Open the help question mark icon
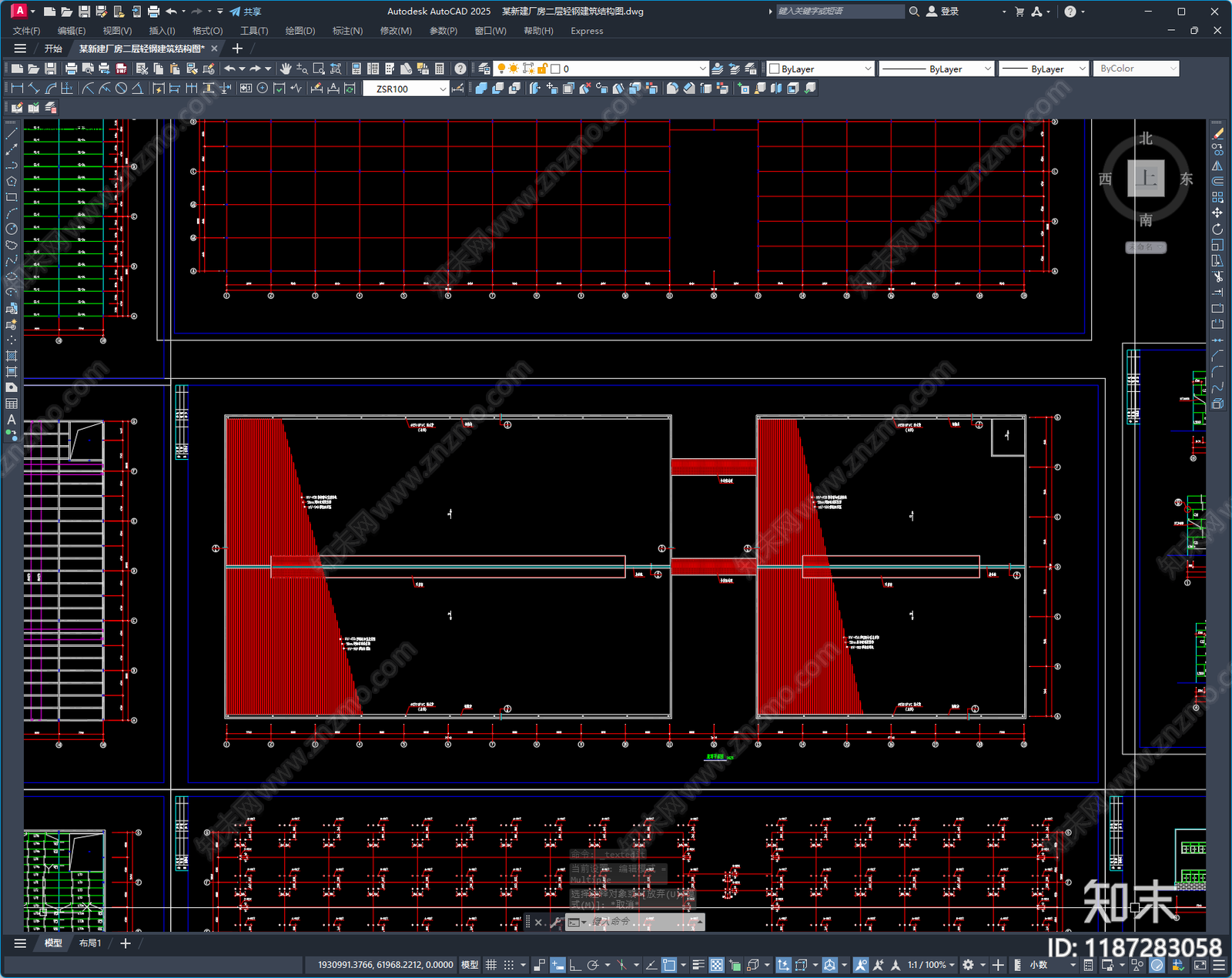 pos(460,69)
